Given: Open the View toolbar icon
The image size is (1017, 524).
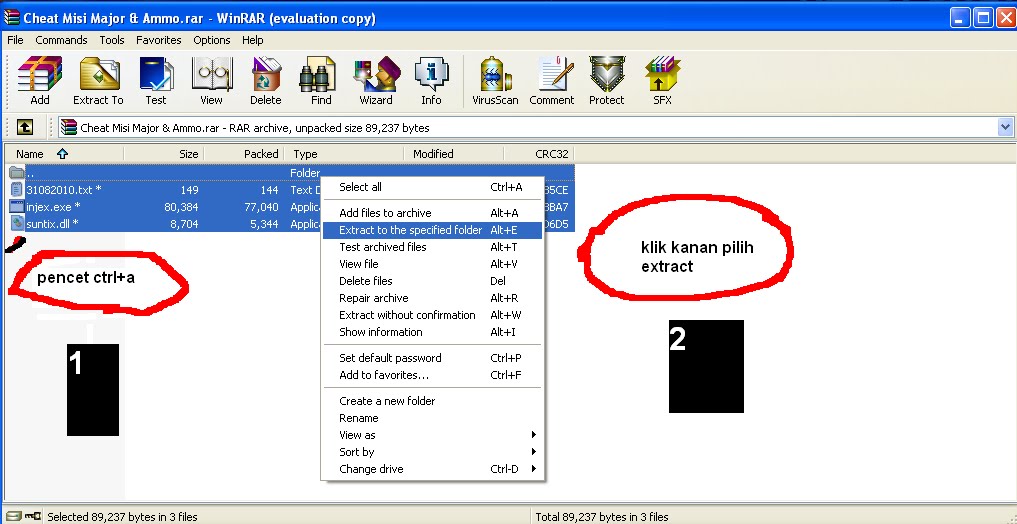Looking at the screenshot, I should [211, 73].
